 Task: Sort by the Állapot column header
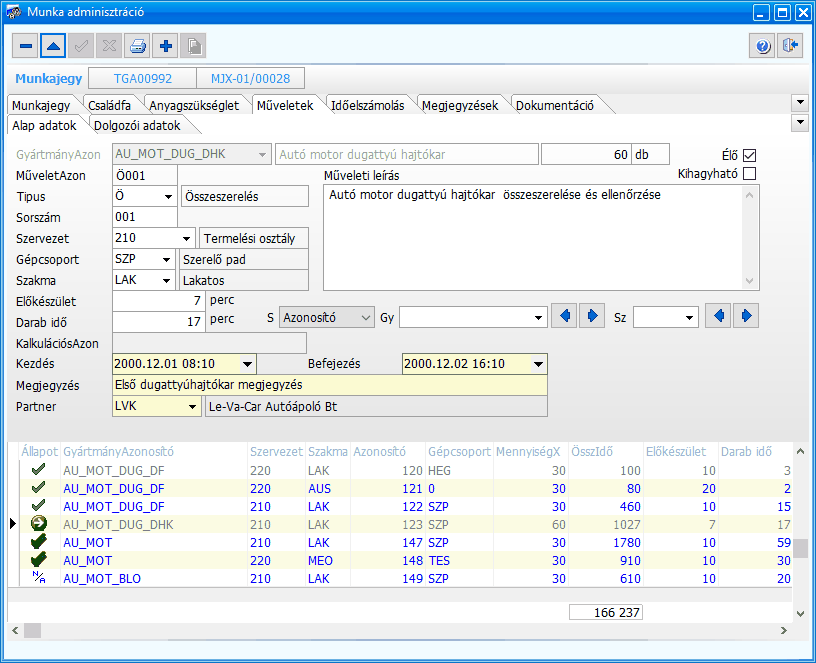(40, 452)
